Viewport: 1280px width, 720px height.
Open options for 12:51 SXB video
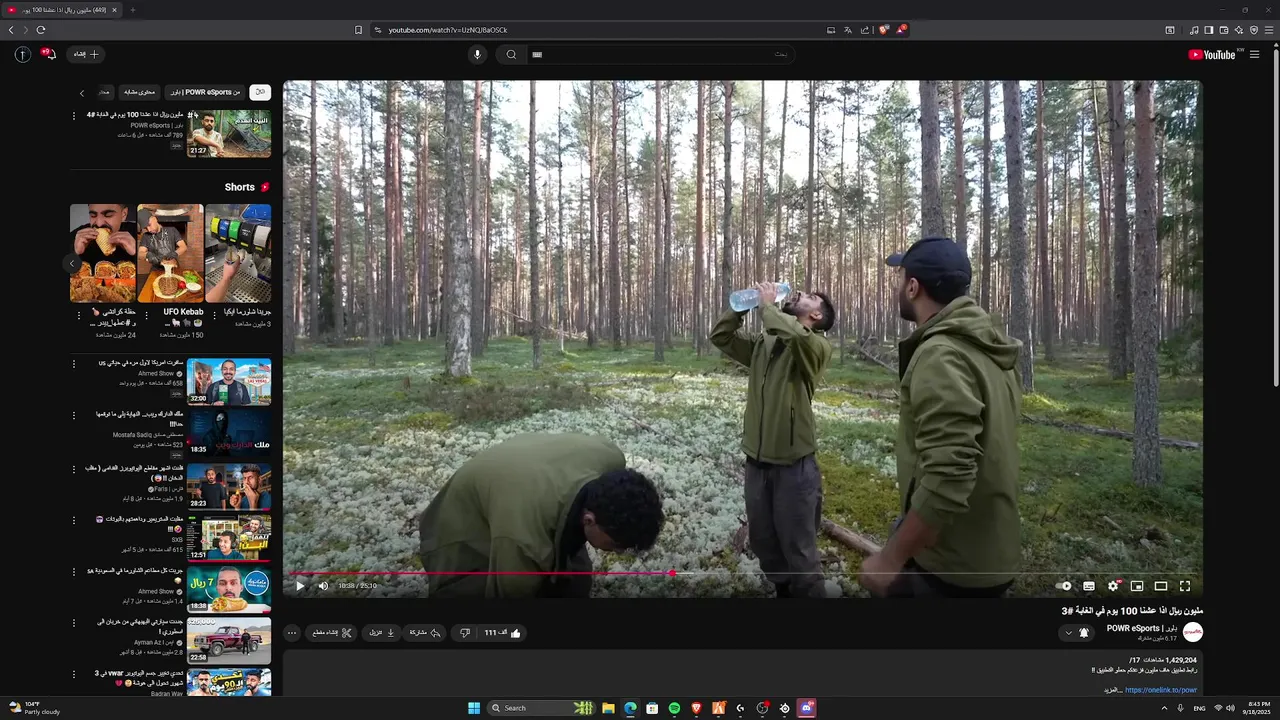point(73,520)
